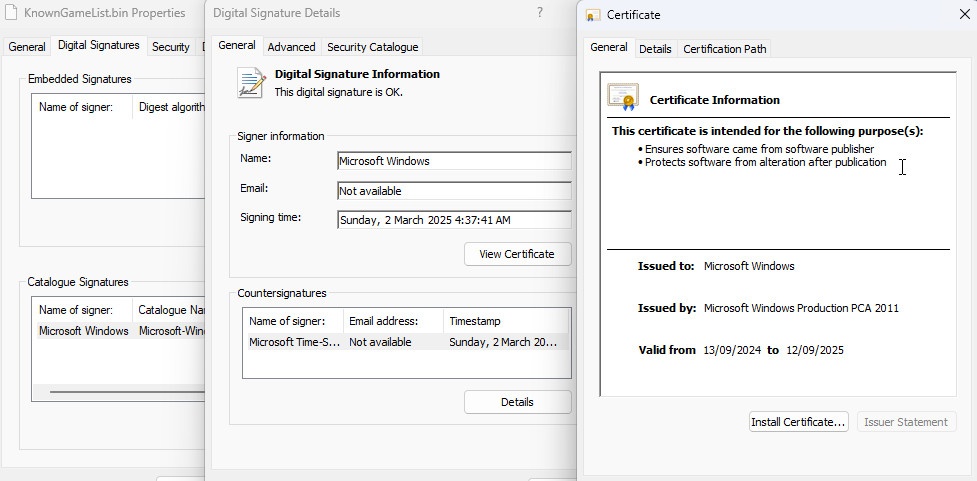The width and height of the screenshot is (977, 481).
Task: Click the Email field showing Not available
Action: pos(454,191)
